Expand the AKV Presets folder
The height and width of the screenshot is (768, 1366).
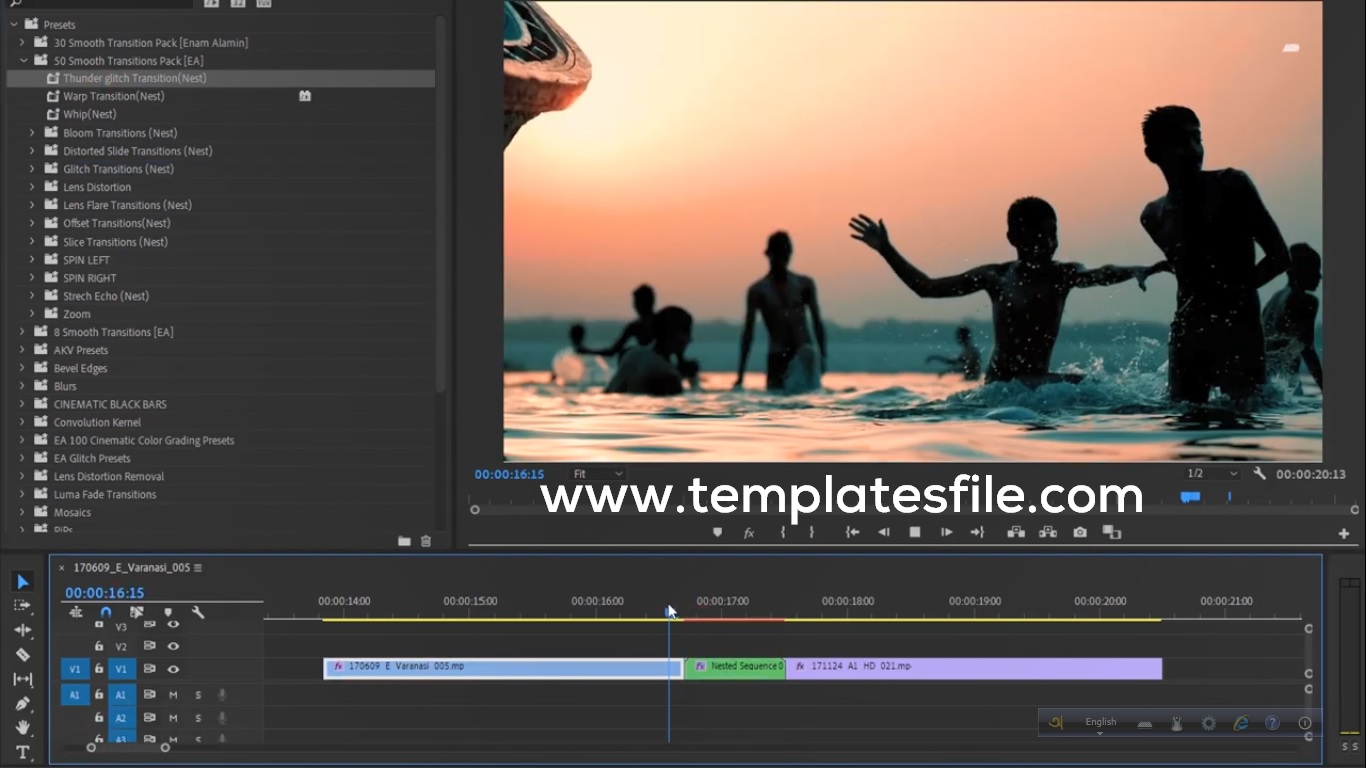(22, 349)
